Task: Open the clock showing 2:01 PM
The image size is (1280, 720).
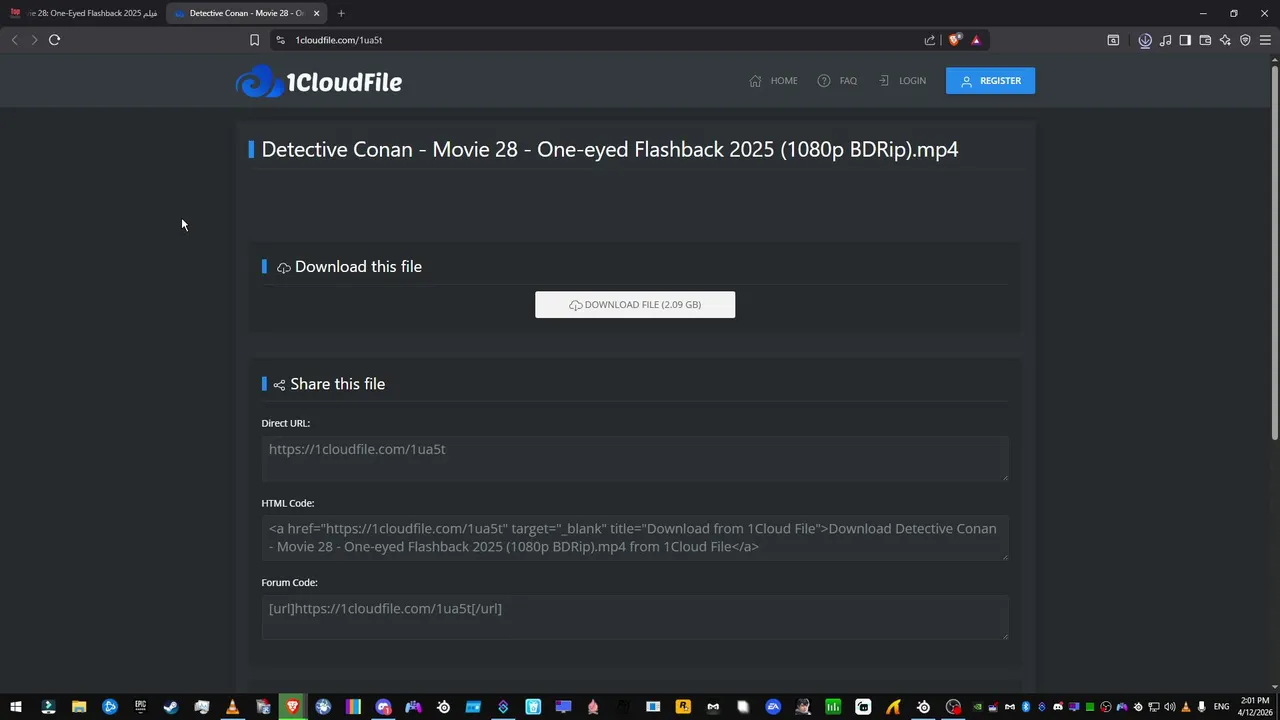Action: 1255,707
